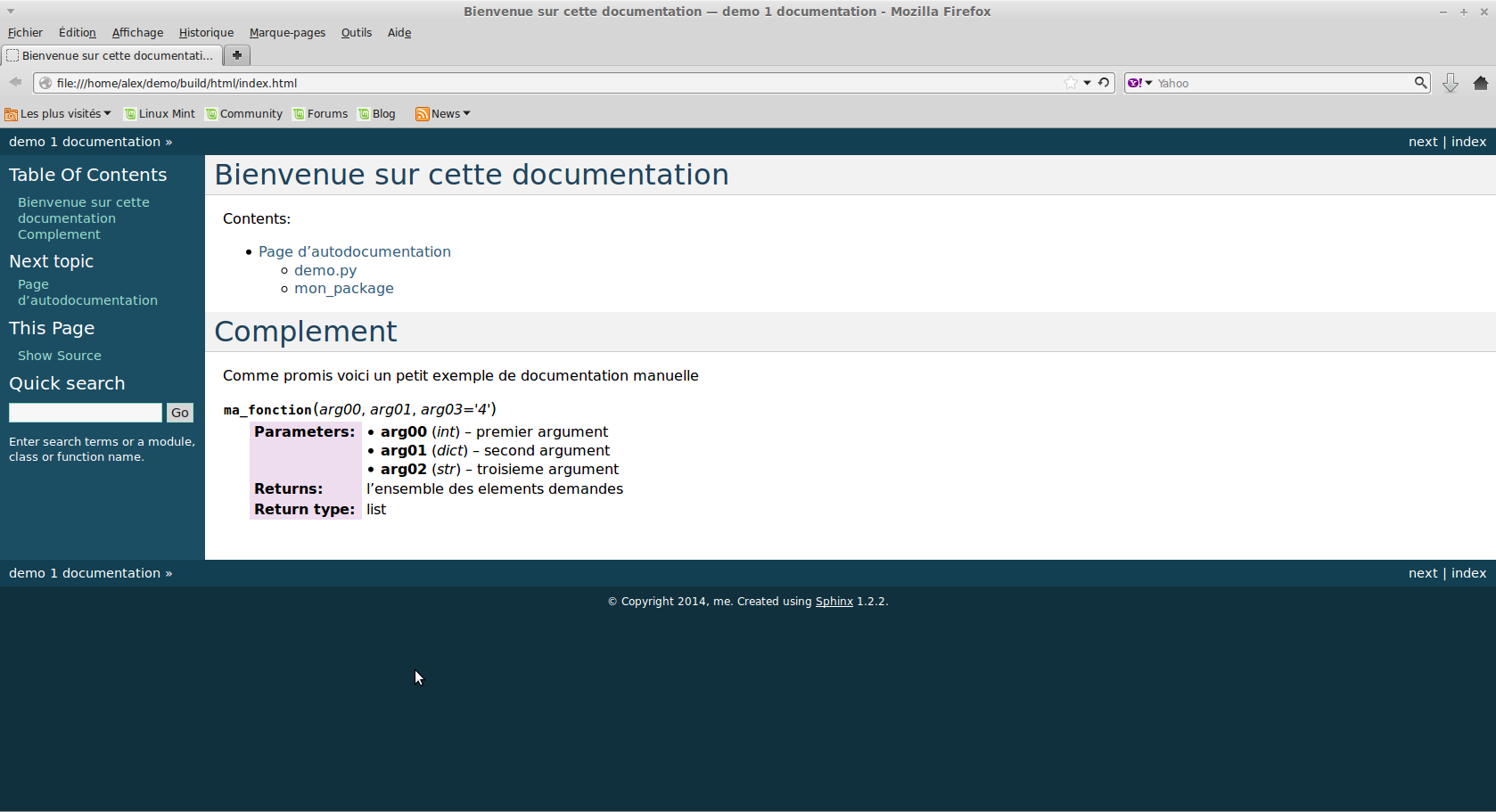Expand the Les plus visités bookmark folder
This screenshot has height=812, width=1496.
[x=59, y=114]
